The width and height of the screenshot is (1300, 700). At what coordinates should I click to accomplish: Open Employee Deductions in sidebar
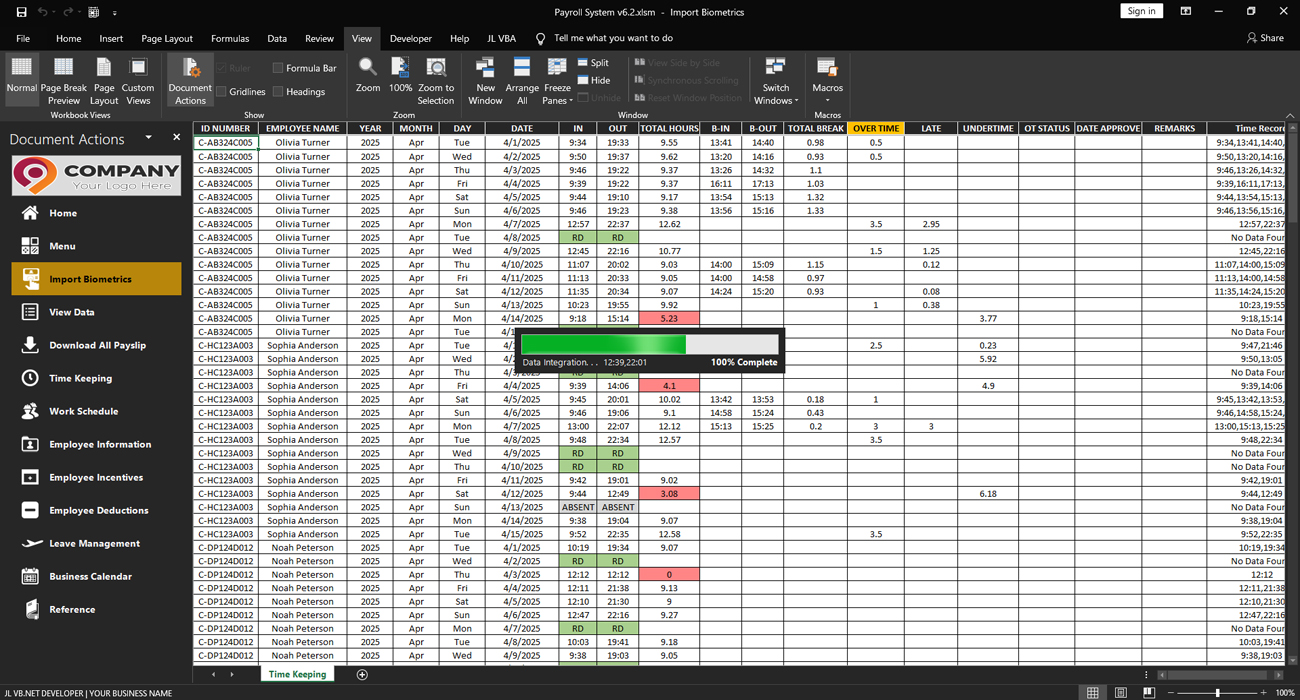click(x=96, y=510)
